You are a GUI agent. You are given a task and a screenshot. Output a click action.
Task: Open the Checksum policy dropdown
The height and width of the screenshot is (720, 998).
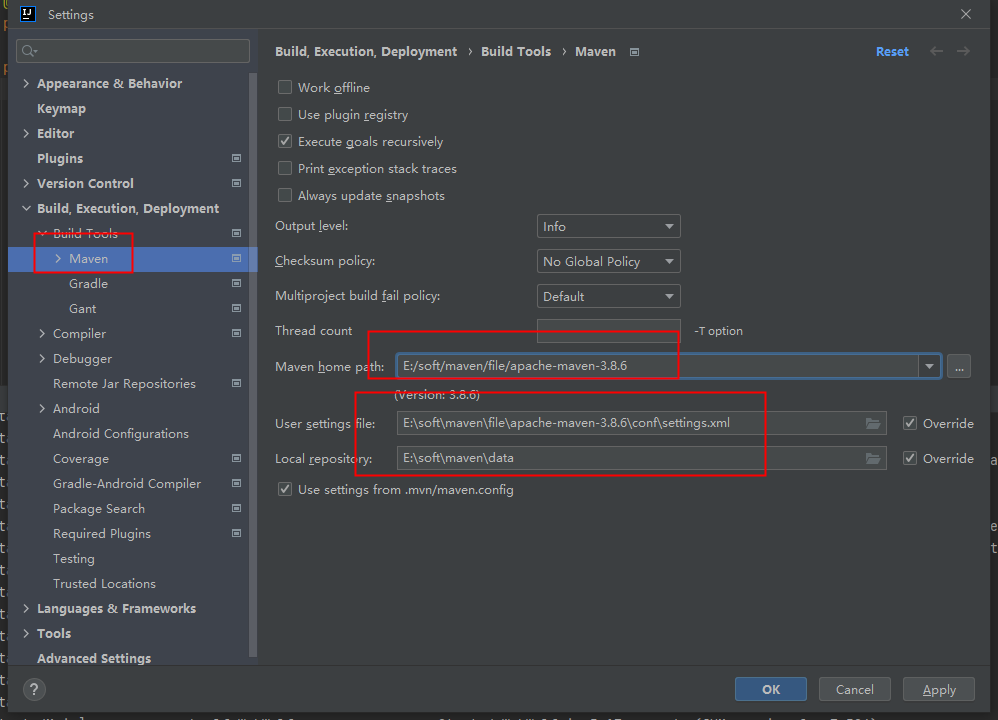608,262
